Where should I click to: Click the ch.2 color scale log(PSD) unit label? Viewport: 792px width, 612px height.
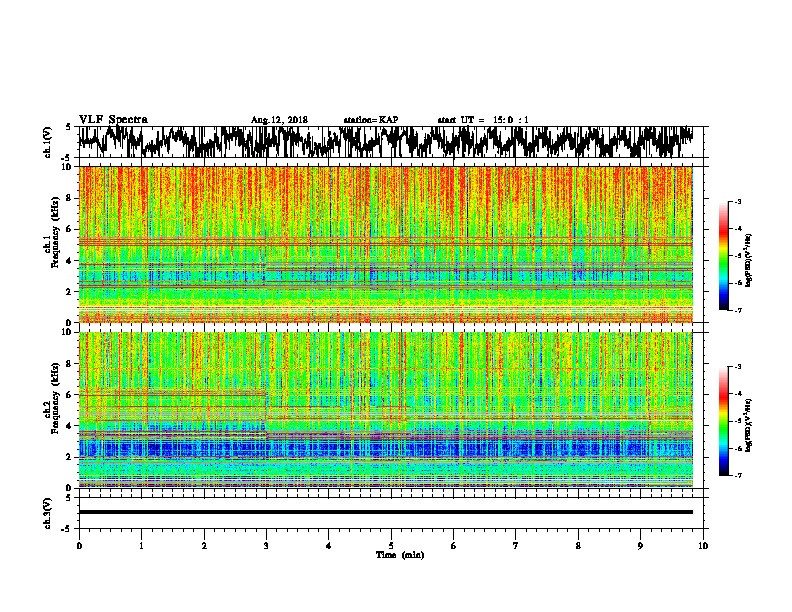tap(749, 425)
